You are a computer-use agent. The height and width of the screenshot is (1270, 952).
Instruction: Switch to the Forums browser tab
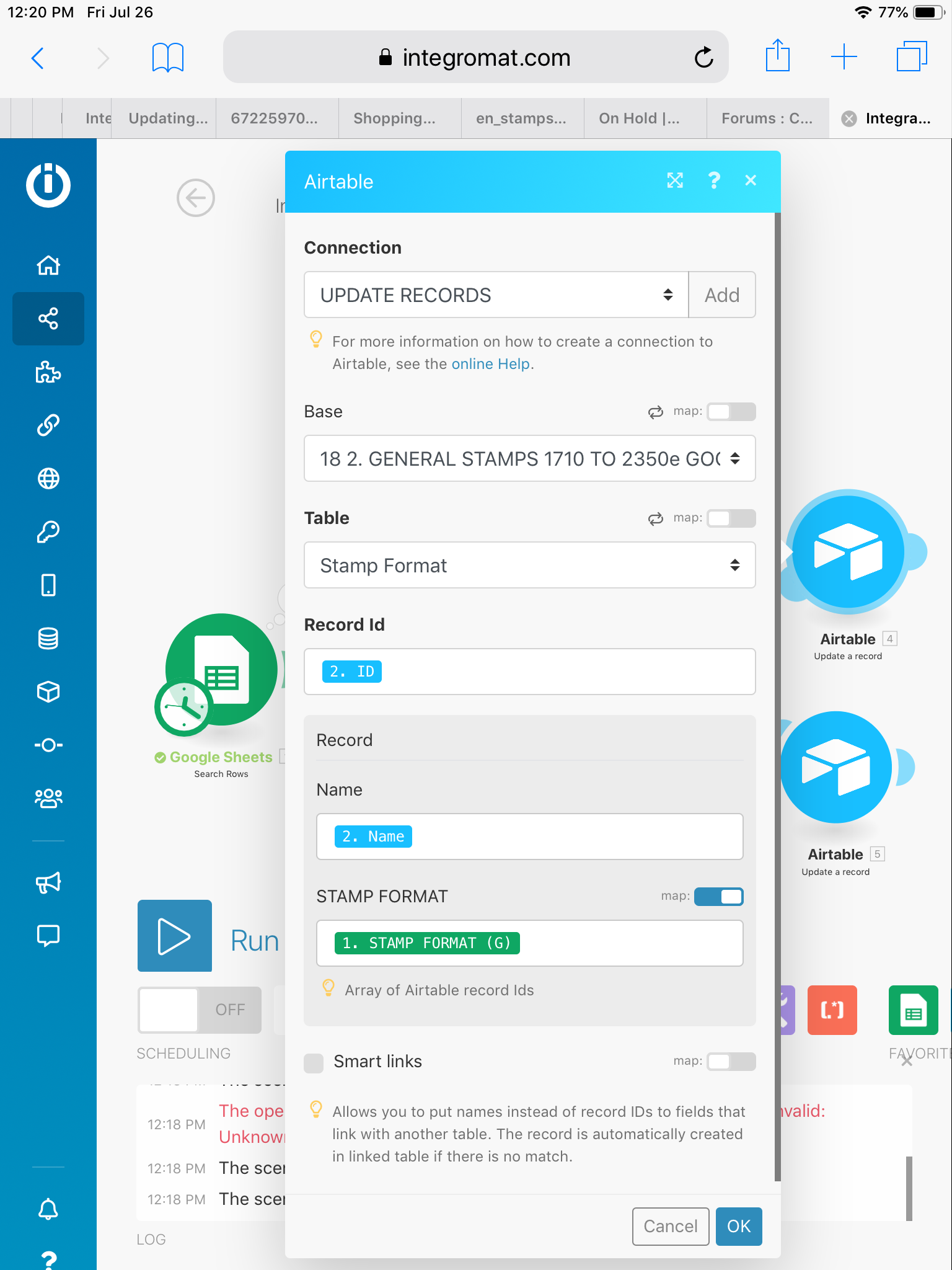click(767, 118)
